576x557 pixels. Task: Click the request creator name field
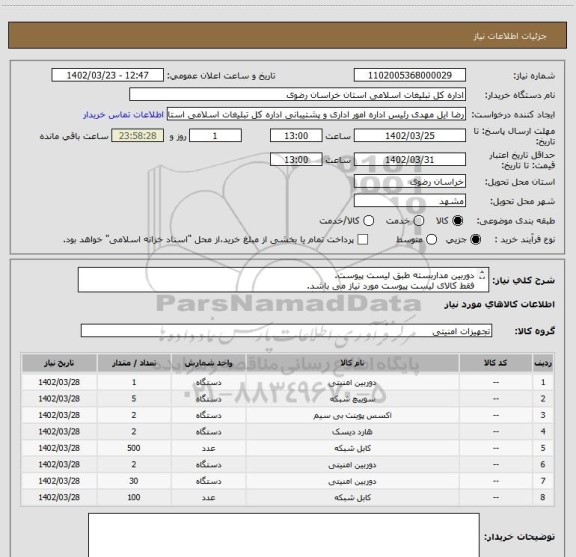tap(316, 115)
